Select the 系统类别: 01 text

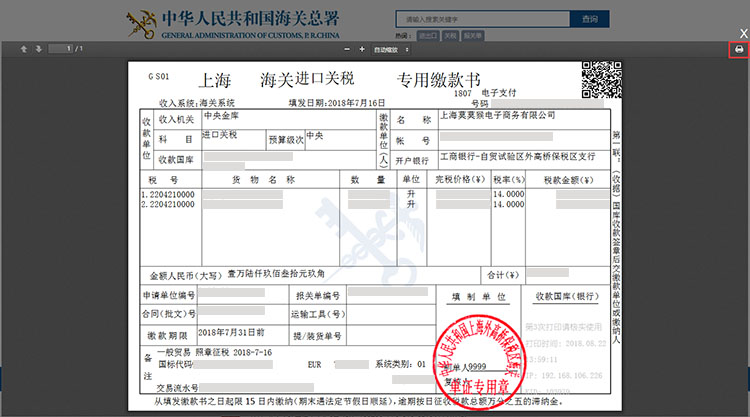pyautogui.click(x=400, y=364)
